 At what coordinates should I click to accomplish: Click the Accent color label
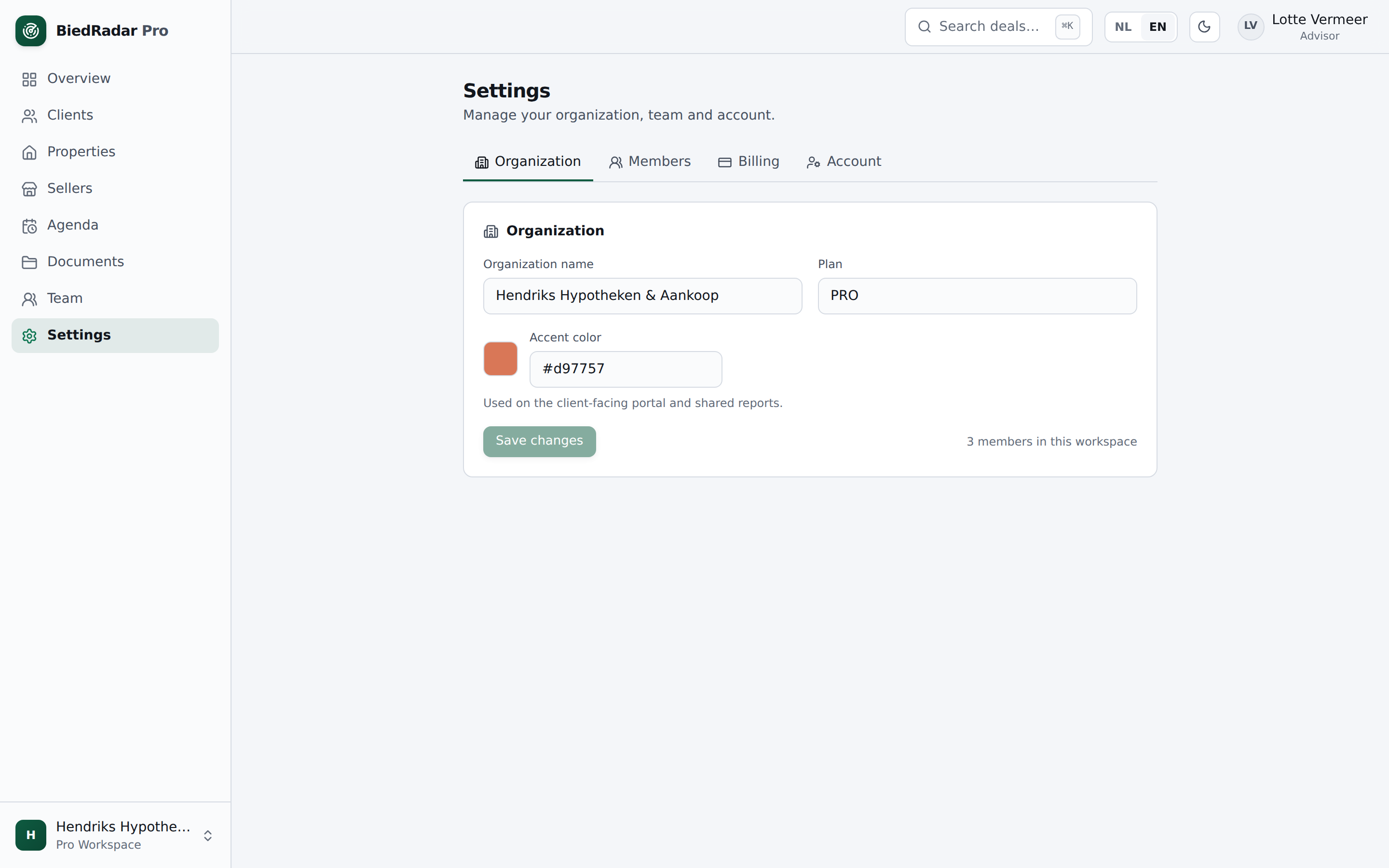(x=565, y=338)
